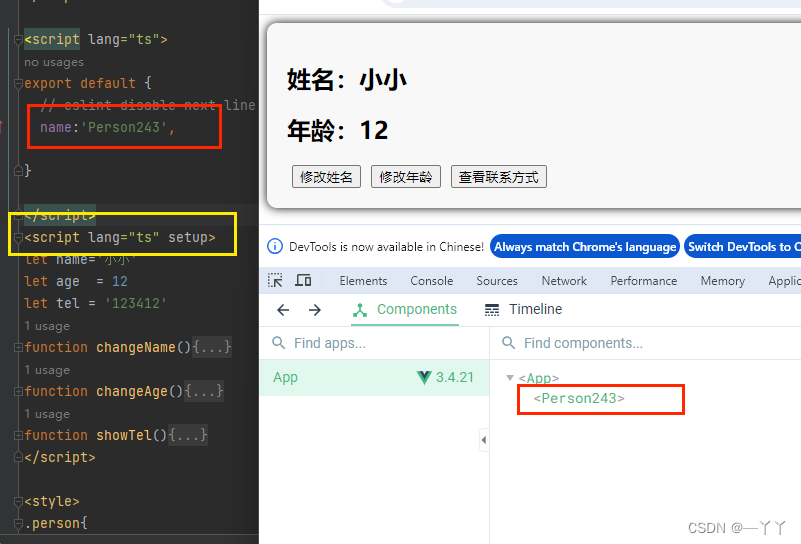Open the Application tab
This screenshot has height=544, width=801.
coord(784,281)
